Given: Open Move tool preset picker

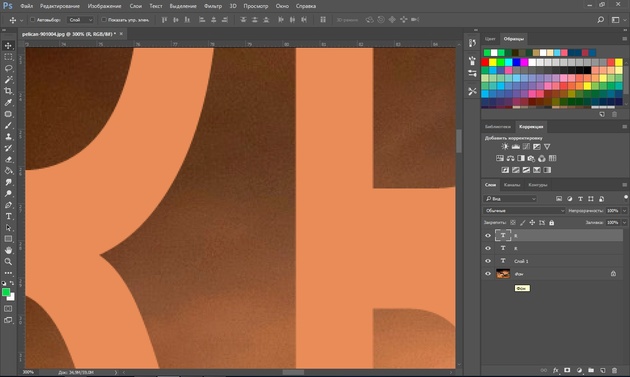Looking at the screenshot, I should click(x=22, y=20).
